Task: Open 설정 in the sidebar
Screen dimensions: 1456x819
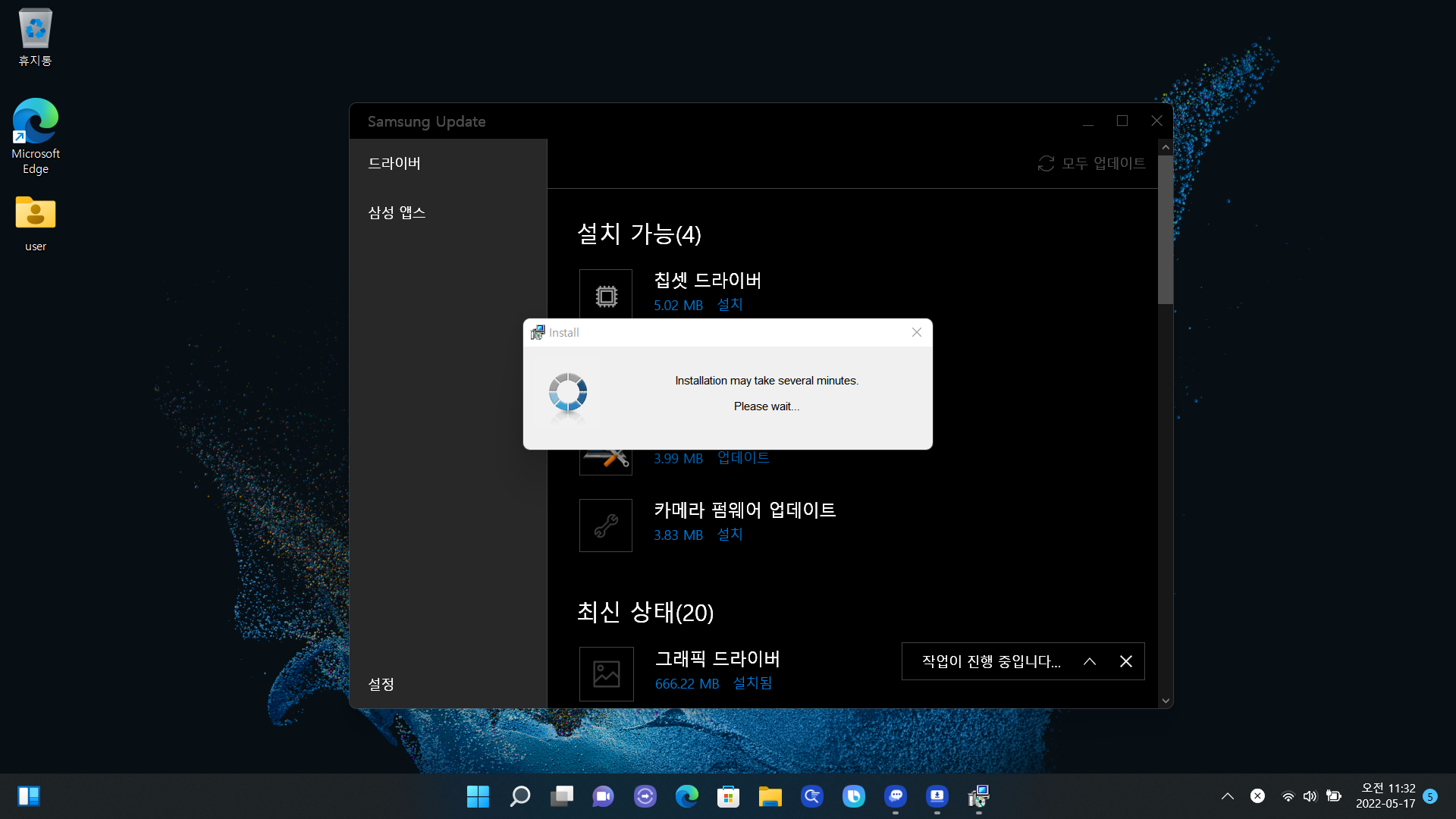Action: pyautogui.click(x=381, y=684)
